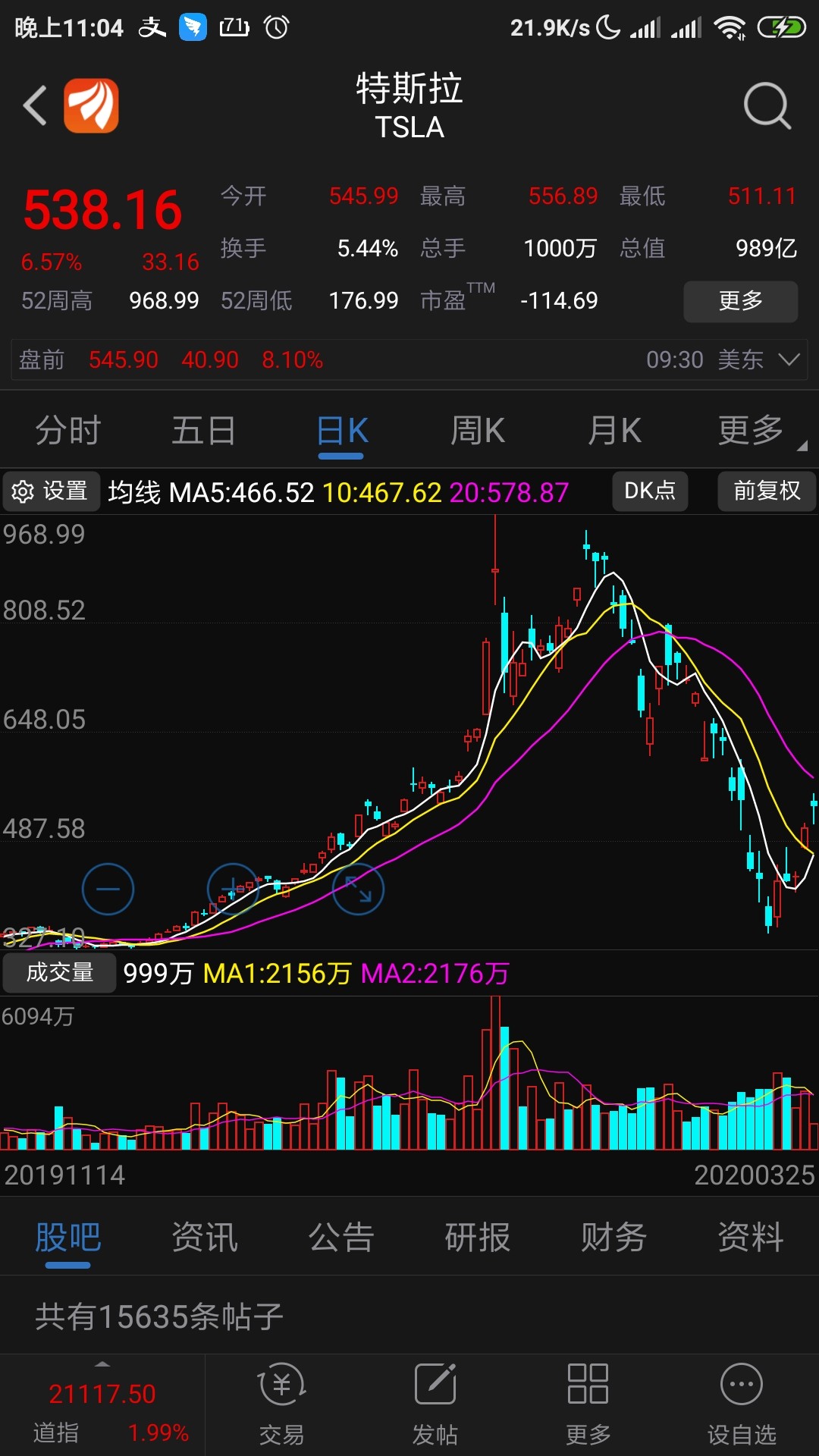
Task: Open the orange app logo icon
Action: tap(91, 105)
